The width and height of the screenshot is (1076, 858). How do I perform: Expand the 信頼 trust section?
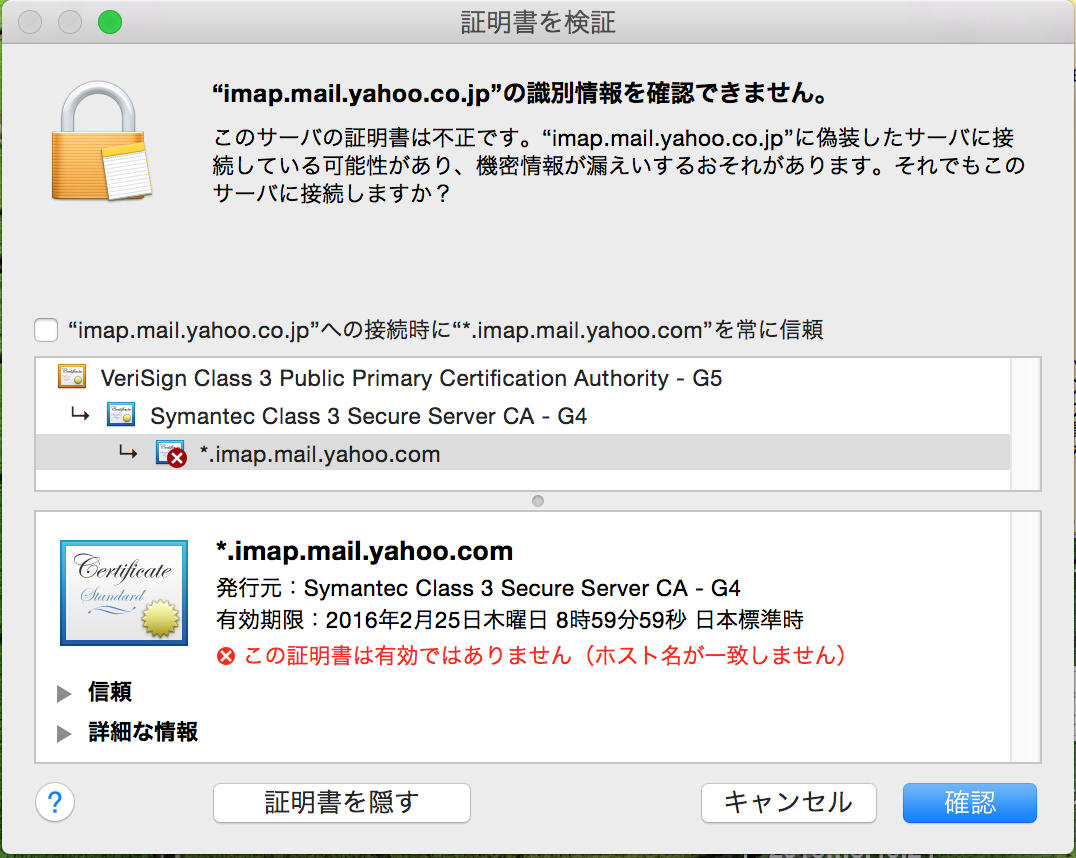[x=64, y=693]
